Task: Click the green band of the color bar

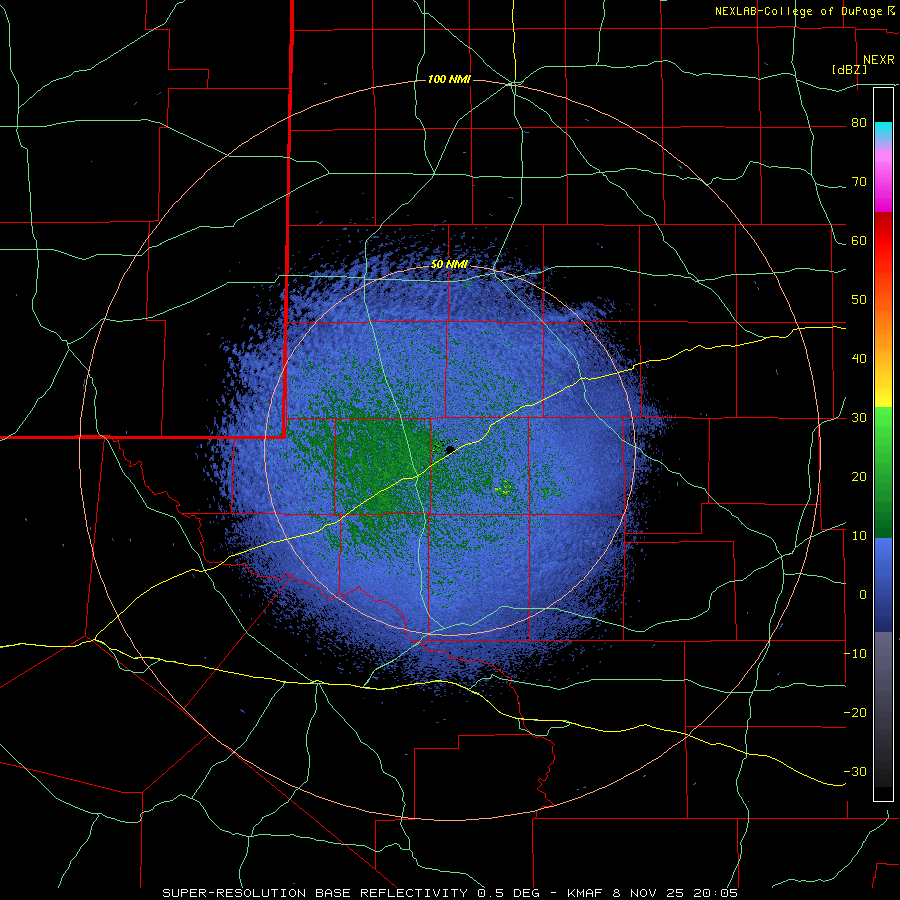Action: pos(883,473)
